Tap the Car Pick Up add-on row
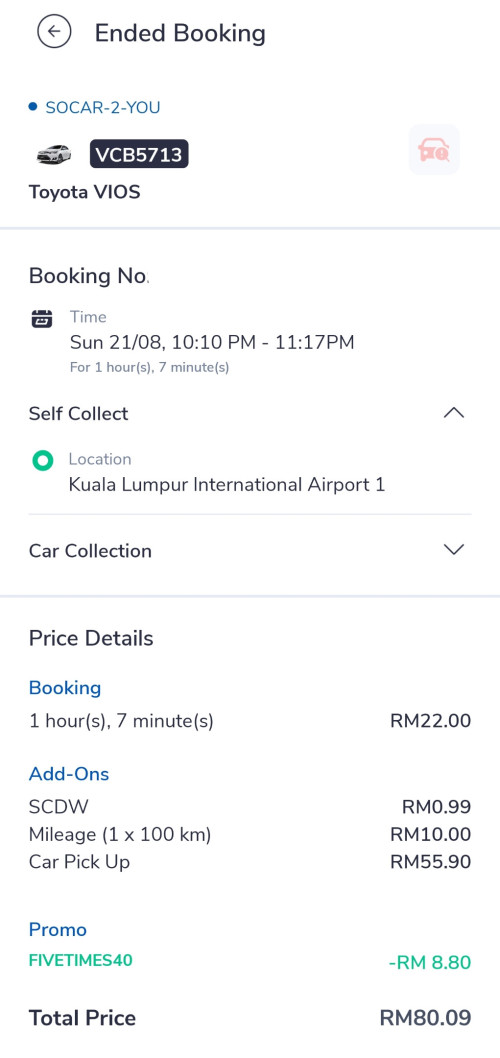 pyautogui.click(x=250, y=862)
